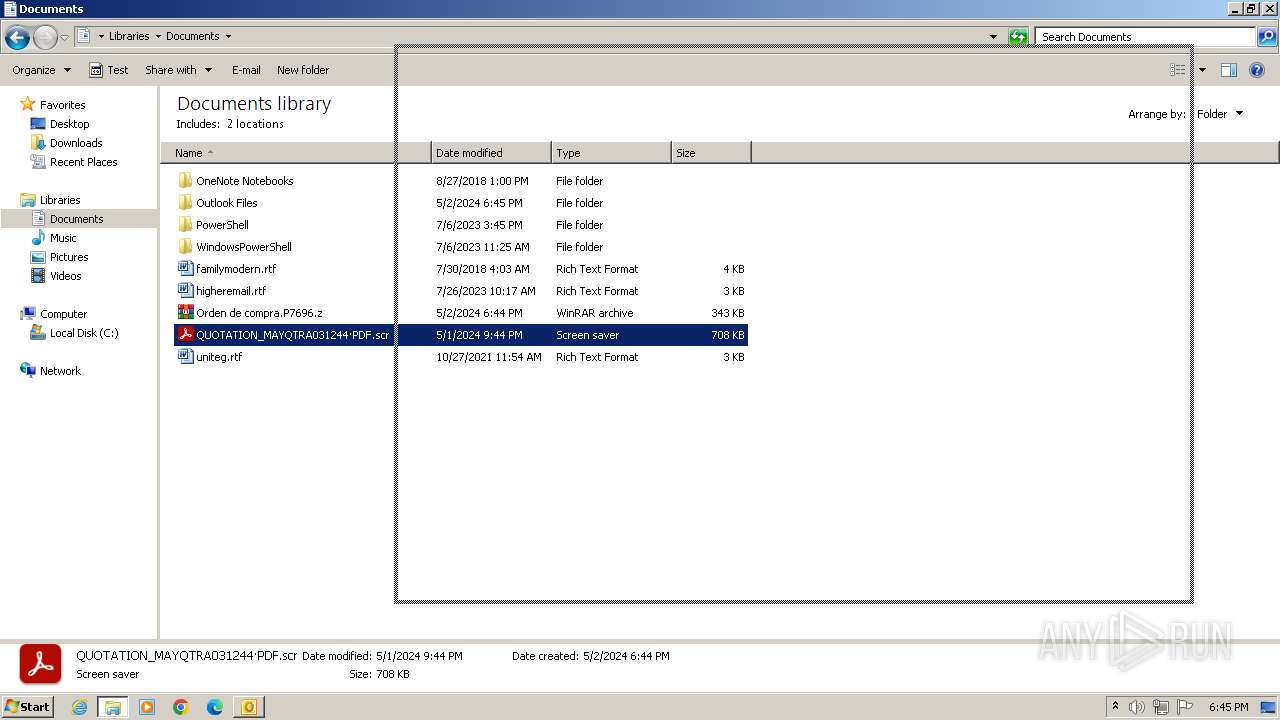
Task: Click the large PDF icon in details pane
Action: point(41,665)
